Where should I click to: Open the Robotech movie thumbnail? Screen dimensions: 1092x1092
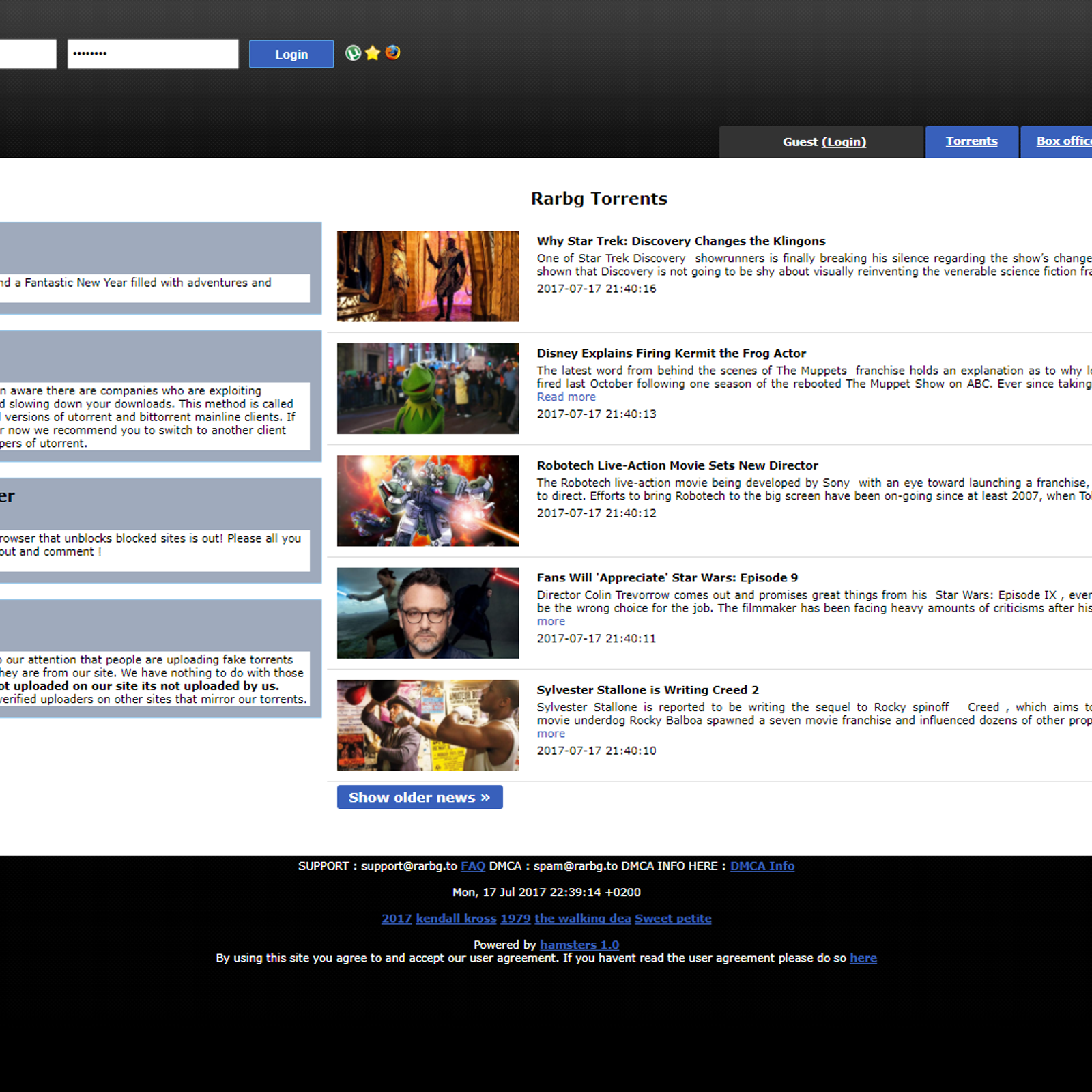pos(428,501)
